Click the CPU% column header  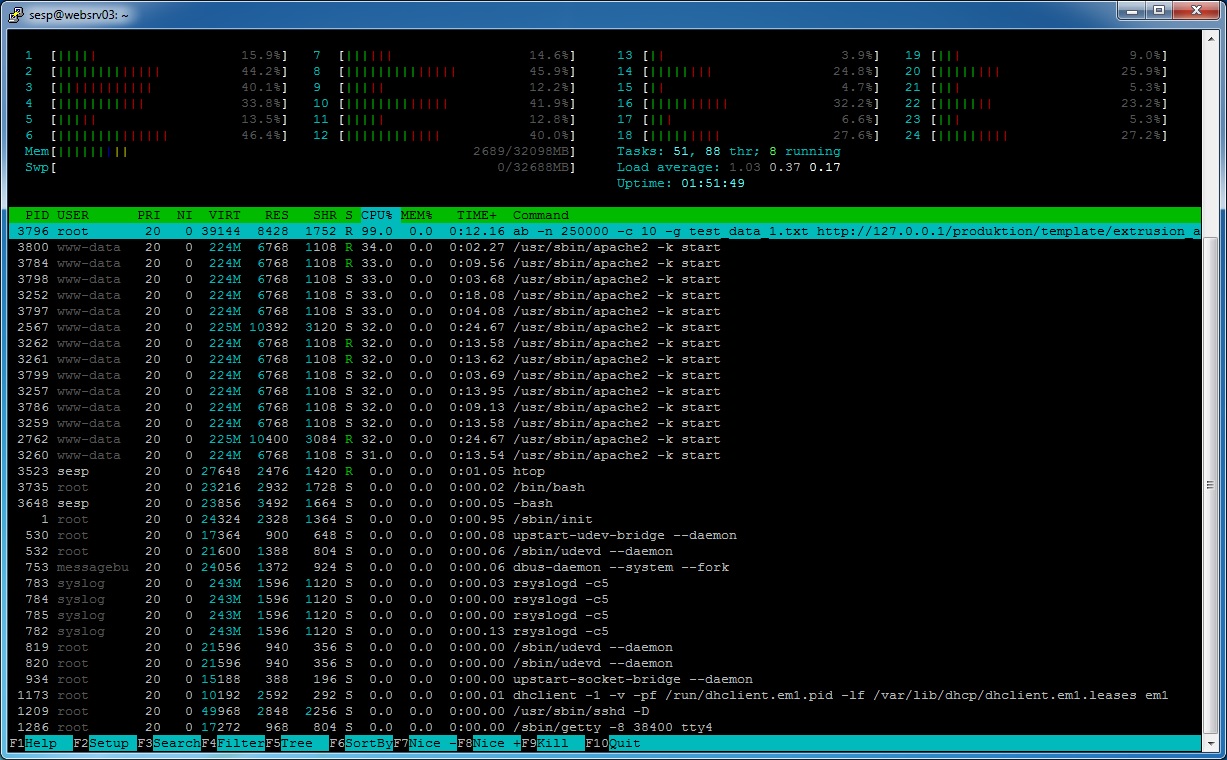pos(377,215)
